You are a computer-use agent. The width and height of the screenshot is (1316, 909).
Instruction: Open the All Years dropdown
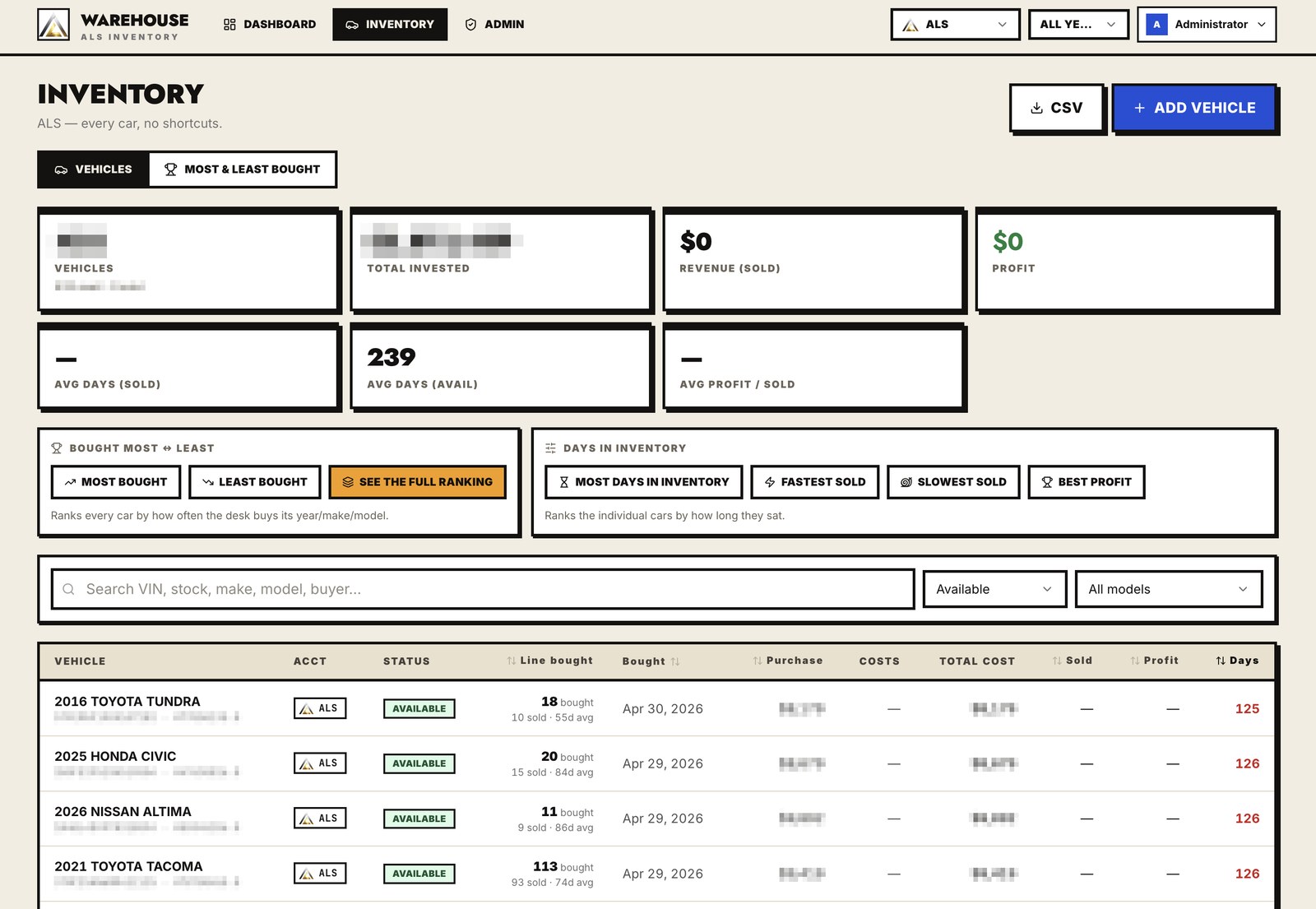1078,25
